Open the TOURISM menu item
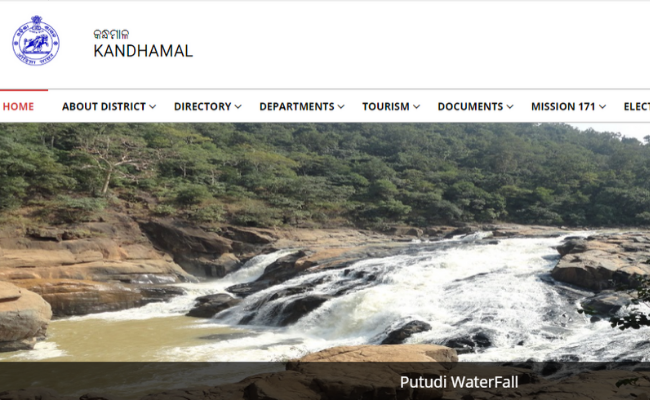 386,107
